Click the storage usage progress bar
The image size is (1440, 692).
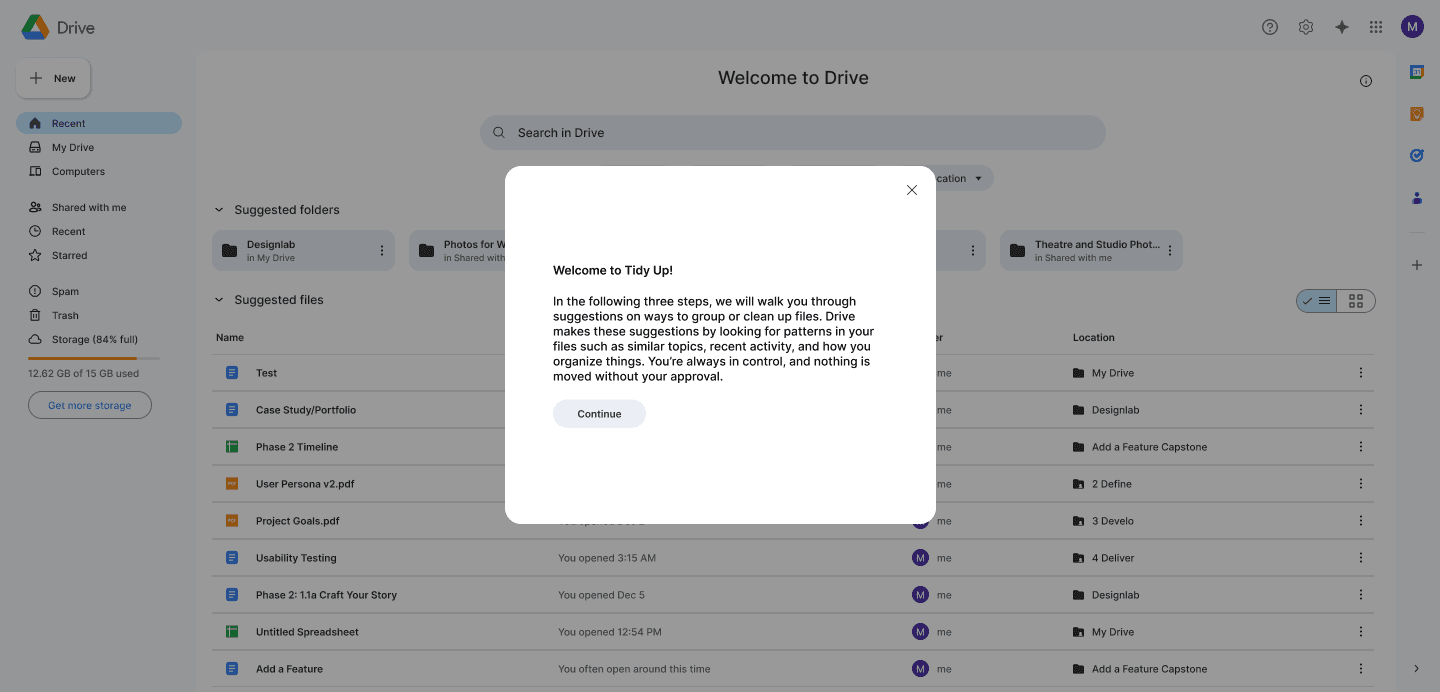click(x=94, y=358)
